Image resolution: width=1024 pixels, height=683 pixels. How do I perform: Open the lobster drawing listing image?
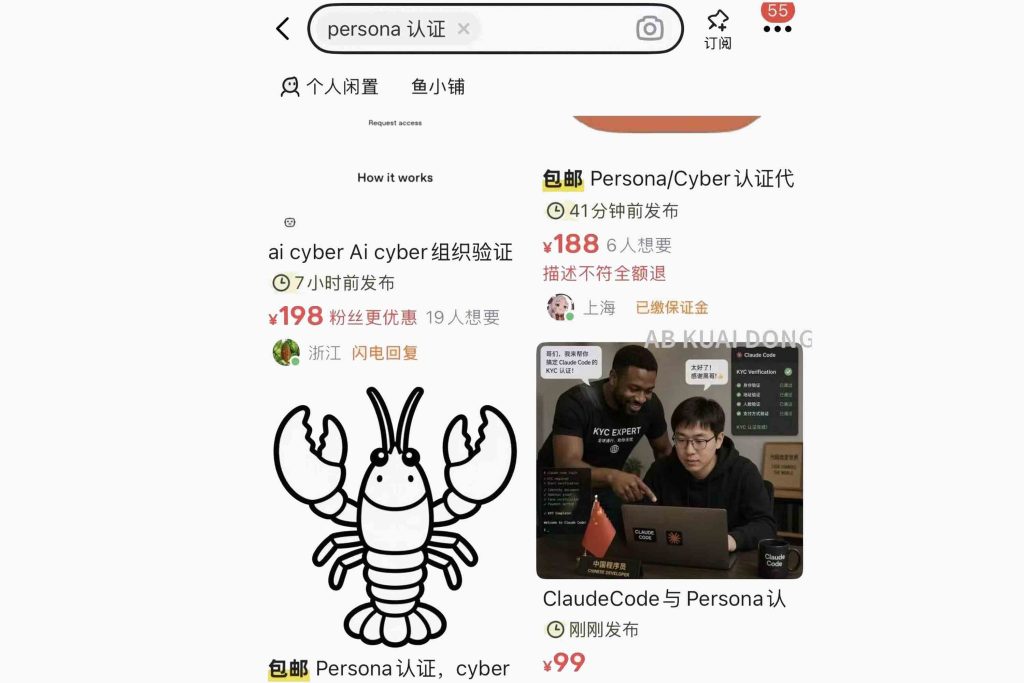coord(395,516)
